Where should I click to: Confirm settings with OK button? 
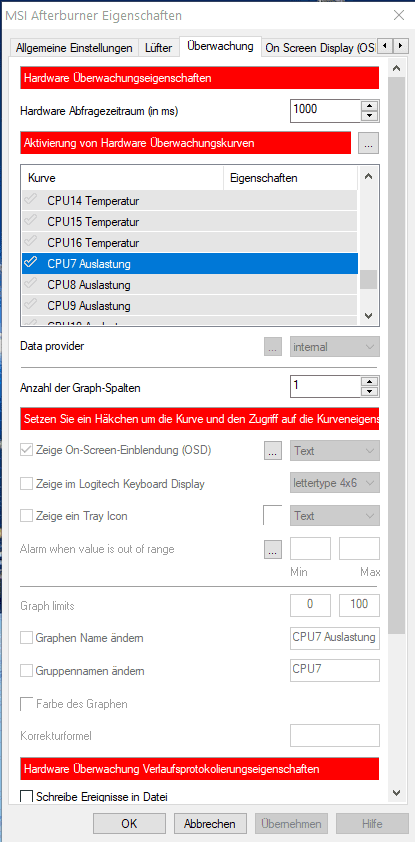pyautogui.click(x=129, y=824)
